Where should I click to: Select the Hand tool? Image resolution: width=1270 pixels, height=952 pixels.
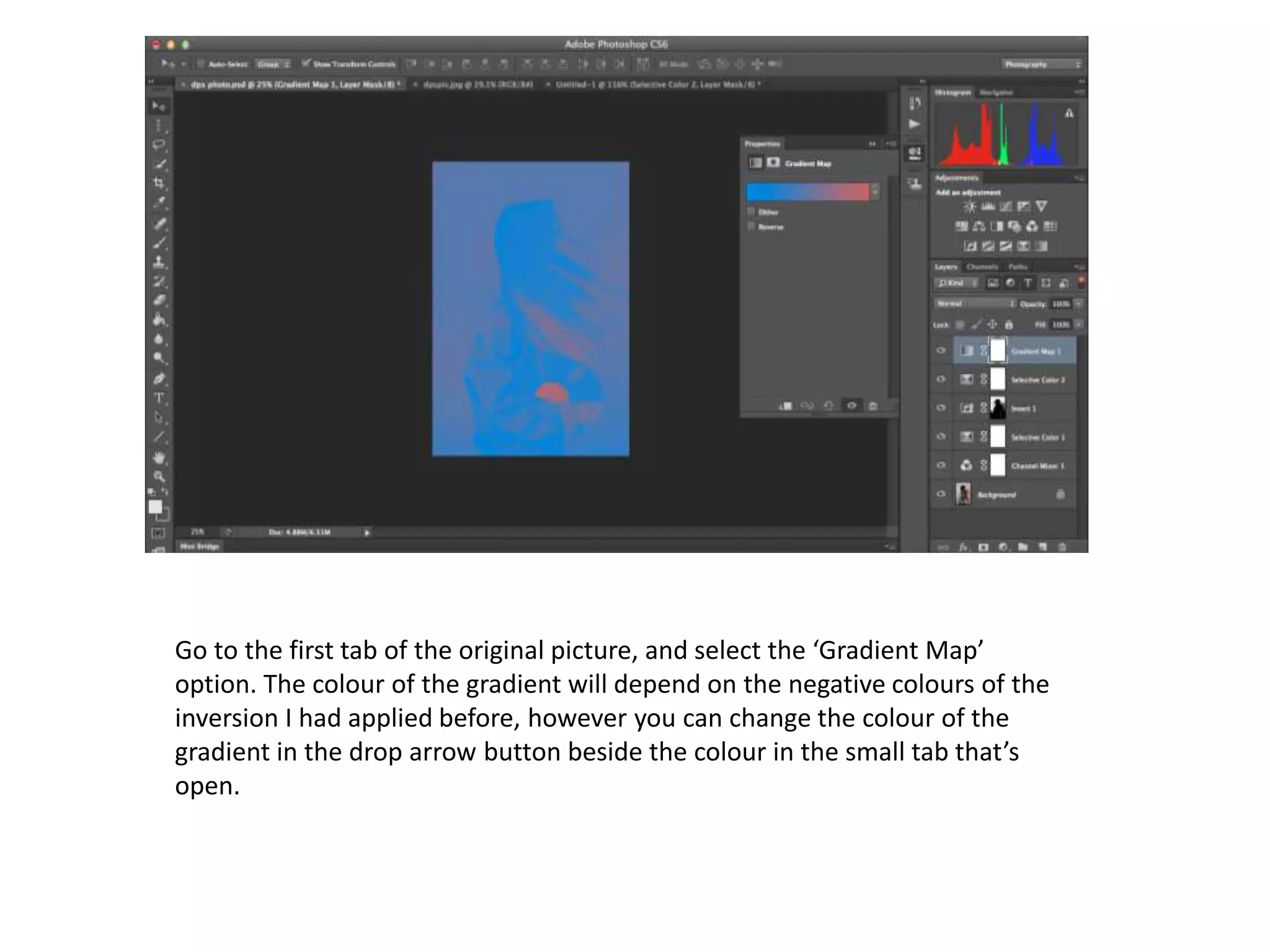[x=159, y=457]
